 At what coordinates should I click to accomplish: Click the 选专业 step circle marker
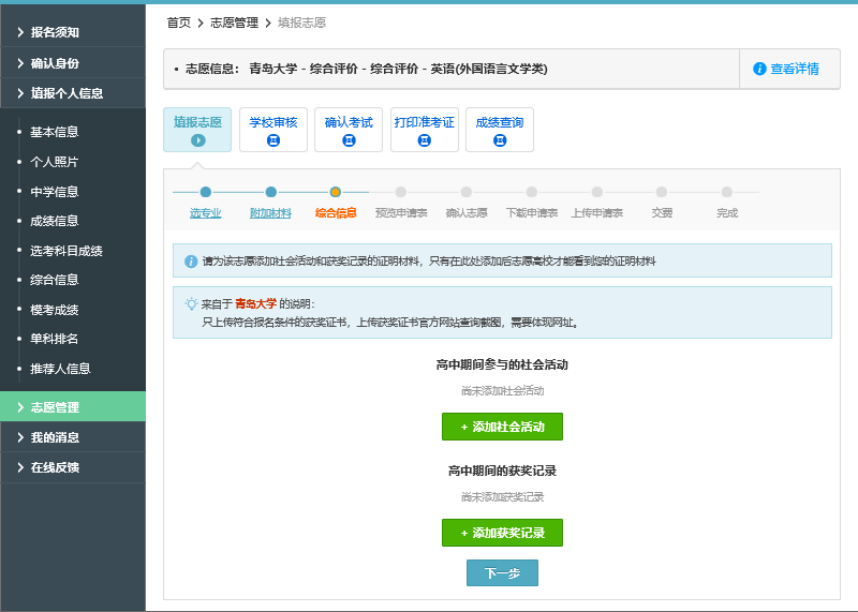pyautogui.click(x=205, y=192)
